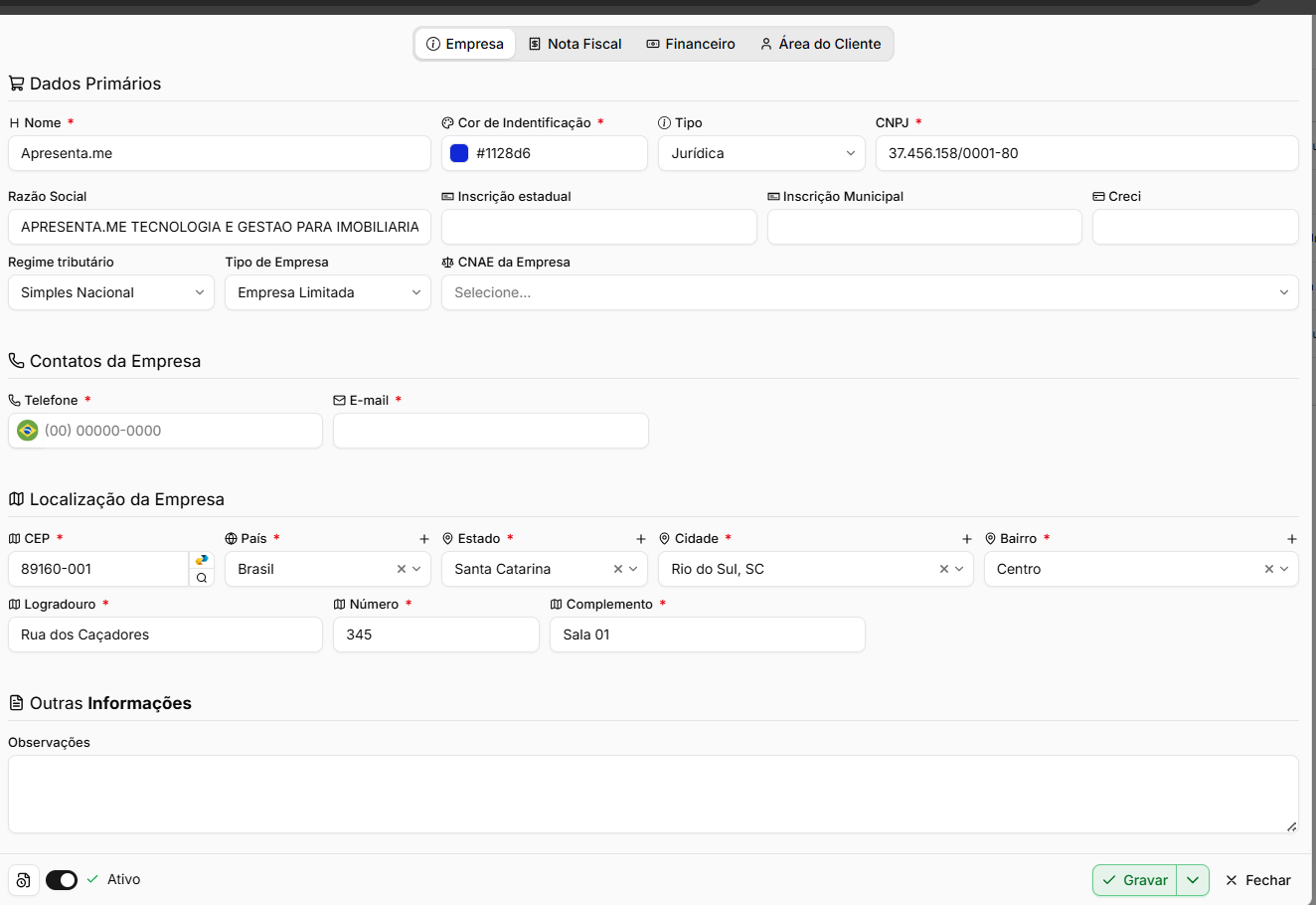The image size is (1316, 905).
Task: Click the color hex code #1128d6
Action: 503,153
